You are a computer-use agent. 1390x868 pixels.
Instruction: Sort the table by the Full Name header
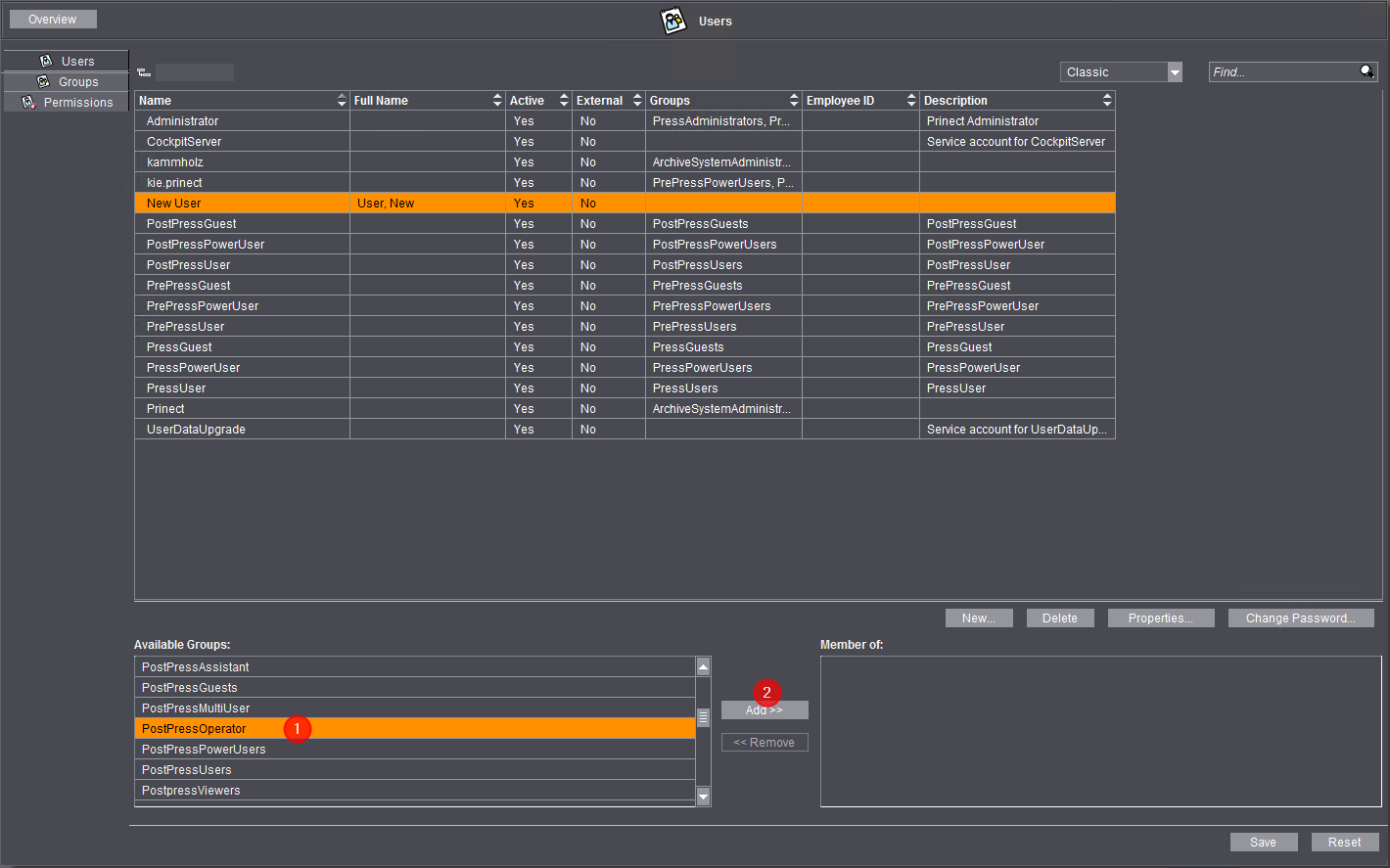pos(421,101)
